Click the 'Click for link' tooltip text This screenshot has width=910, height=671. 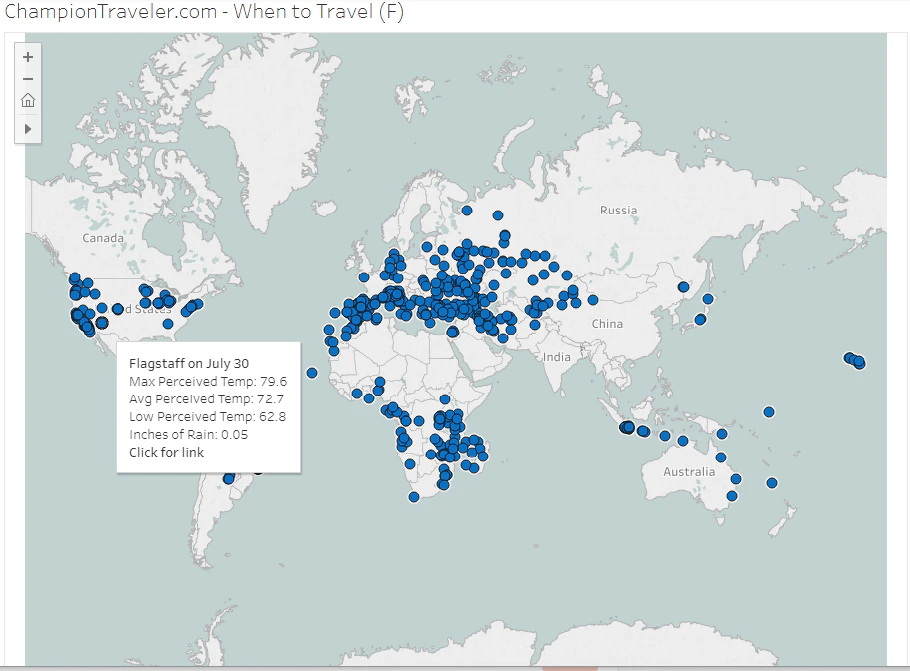[x=167, y=453]
